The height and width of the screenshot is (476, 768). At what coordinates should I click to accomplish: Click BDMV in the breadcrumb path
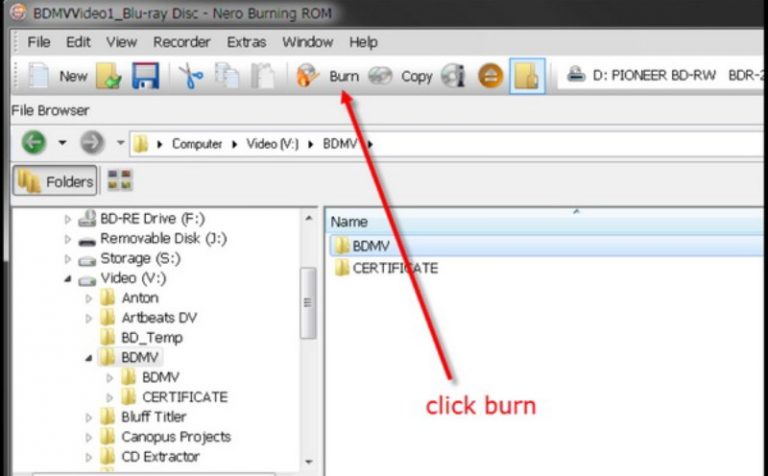(340, 143)
